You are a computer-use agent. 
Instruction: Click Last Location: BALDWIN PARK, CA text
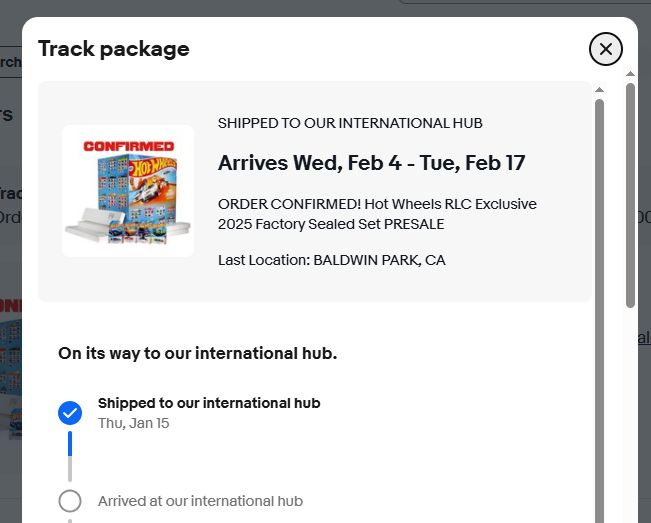click(x=332, y=260)
